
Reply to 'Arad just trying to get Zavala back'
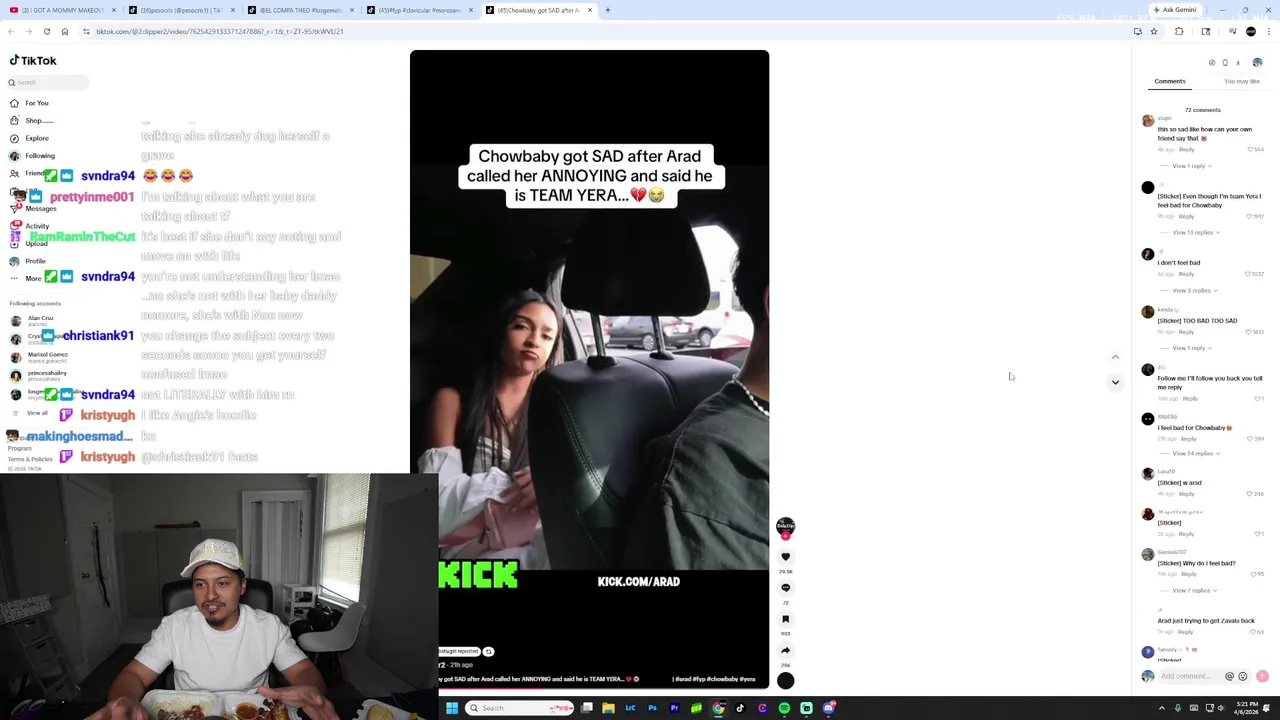click(x=1186, y=632)
